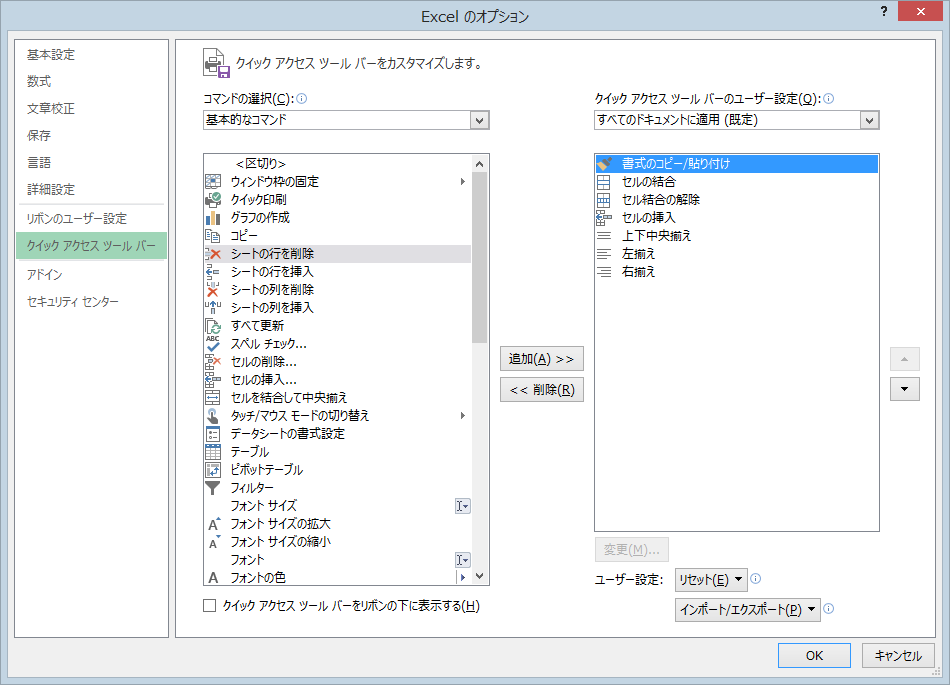Screen dimensions: 950x685
Task: Click the データシートの書式設定 icon
Action: (213, 434)
